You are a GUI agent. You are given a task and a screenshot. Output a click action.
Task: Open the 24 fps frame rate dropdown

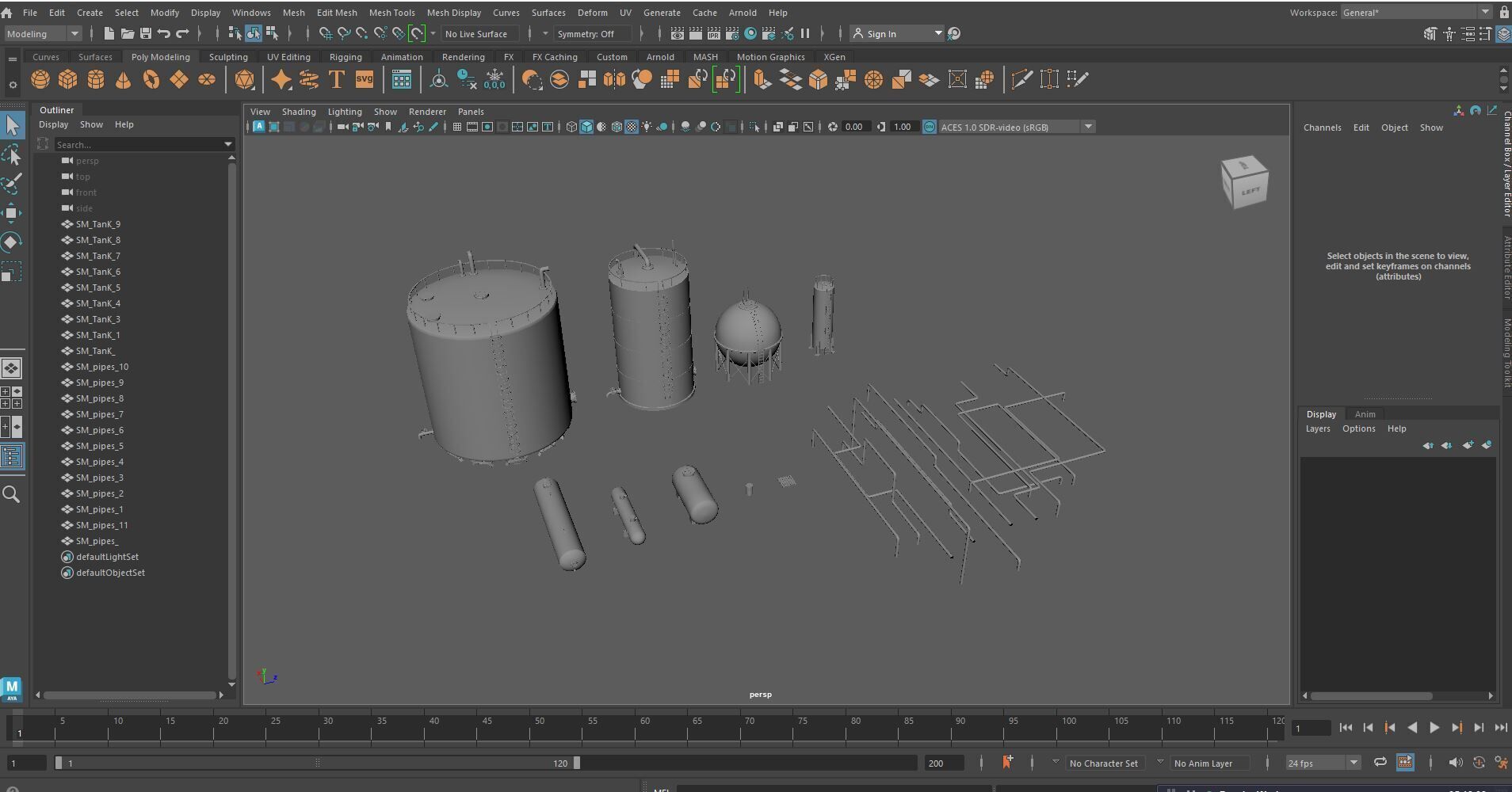(x=1323, y=763)
